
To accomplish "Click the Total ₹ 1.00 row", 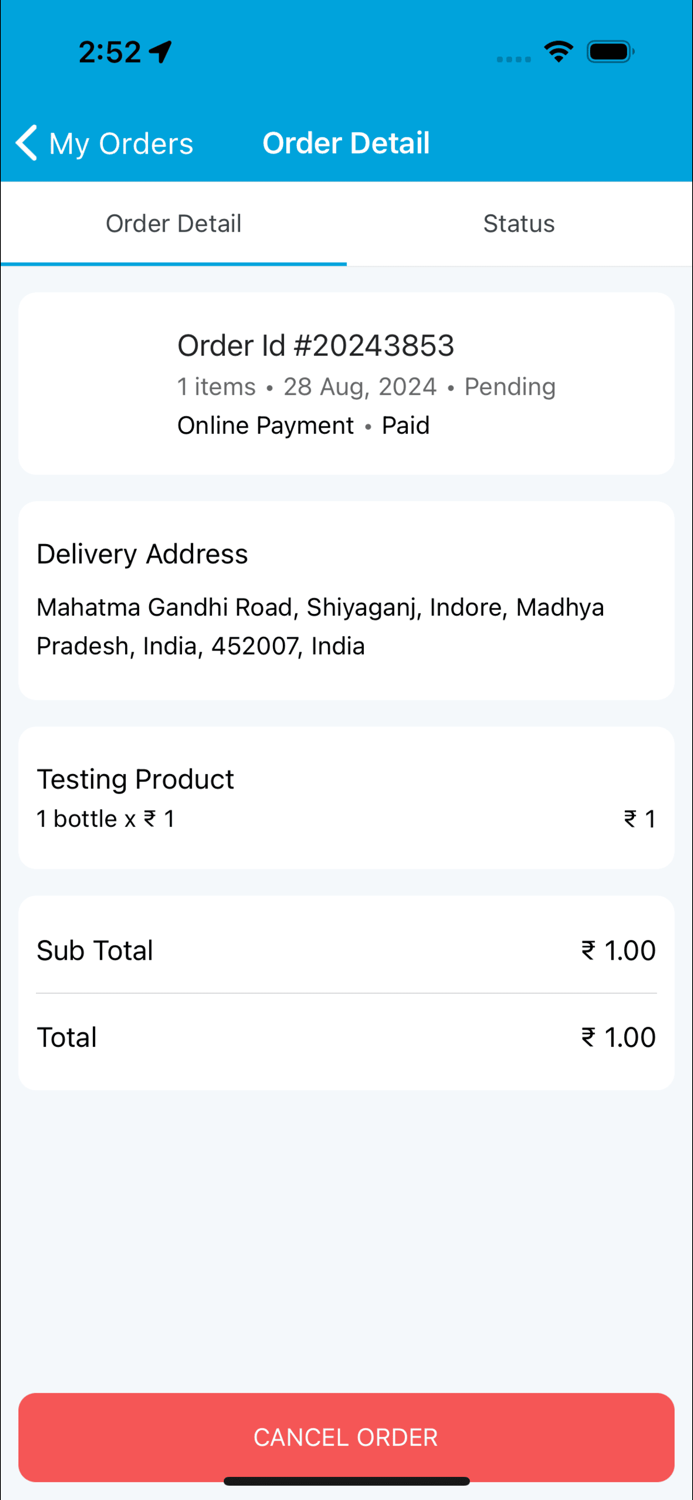I will click(x=346, y=1037).
